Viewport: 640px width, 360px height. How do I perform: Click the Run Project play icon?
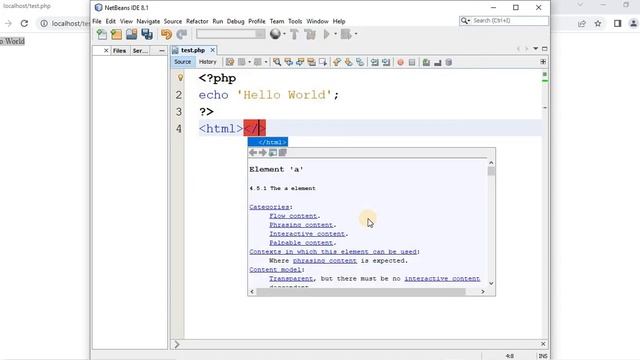327,34
